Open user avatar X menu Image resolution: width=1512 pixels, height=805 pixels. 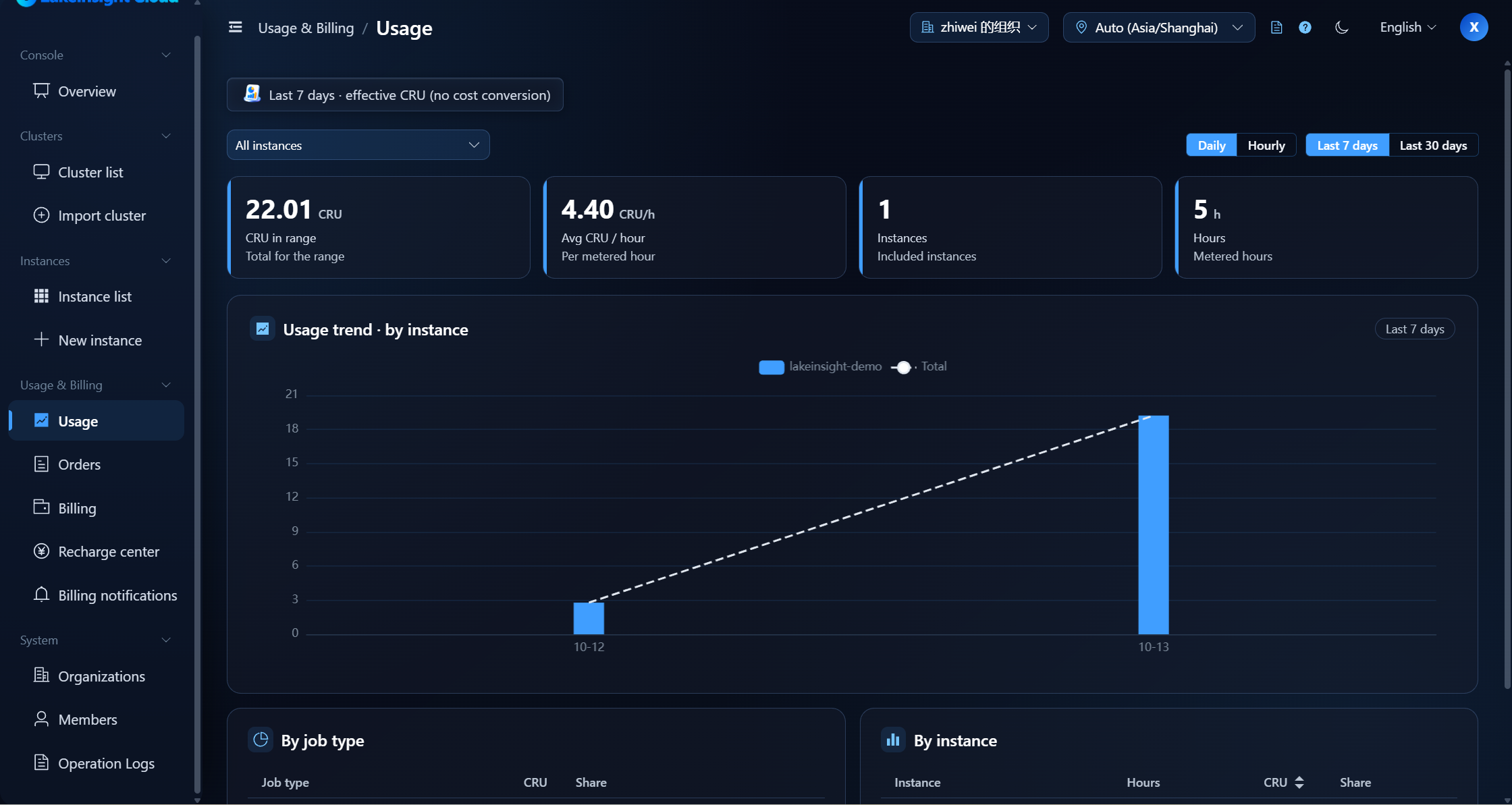tap(1474, 27)
